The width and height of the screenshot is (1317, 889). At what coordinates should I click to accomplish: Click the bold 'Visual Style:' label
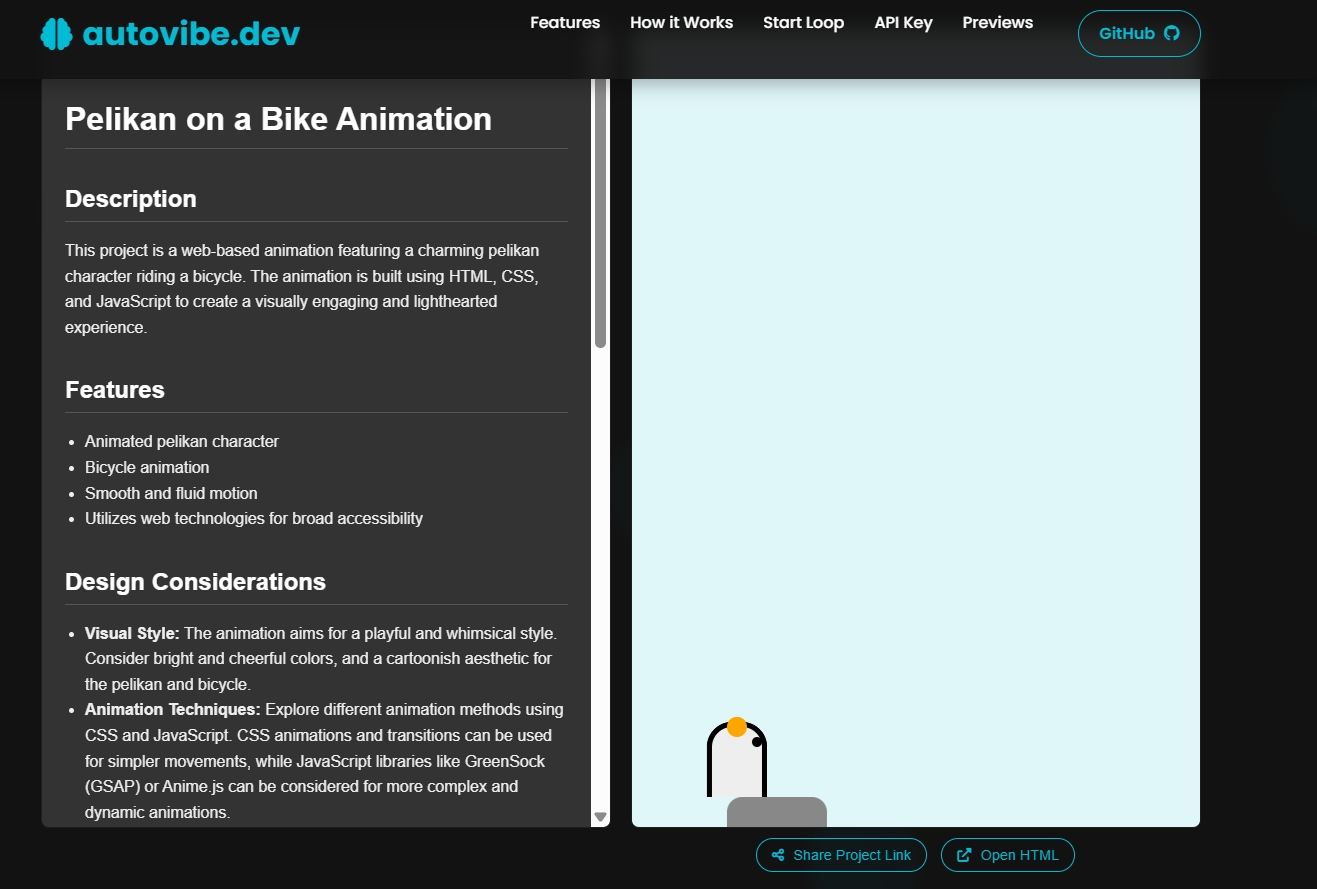pos(133,633)
